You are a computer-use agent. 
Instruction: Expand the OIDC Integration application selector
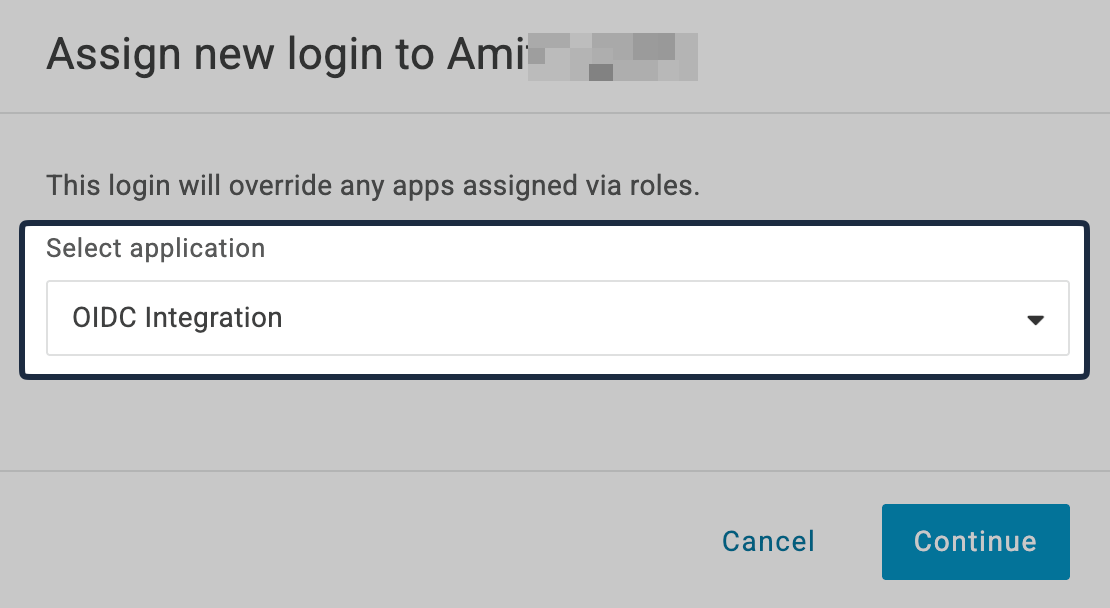tap(557, 318)
